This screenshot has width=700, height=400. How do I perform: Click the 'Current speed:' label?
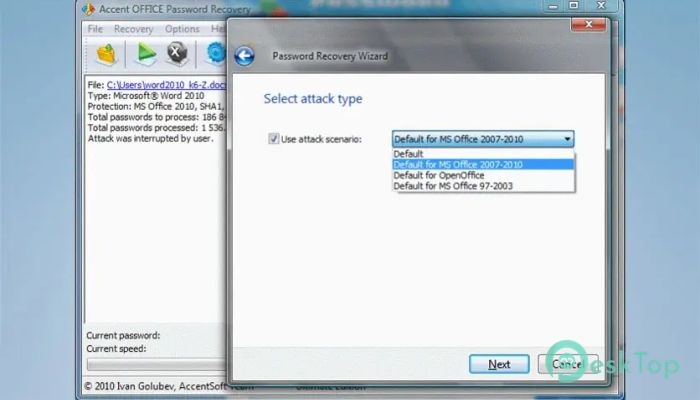[x=116, y=349]
